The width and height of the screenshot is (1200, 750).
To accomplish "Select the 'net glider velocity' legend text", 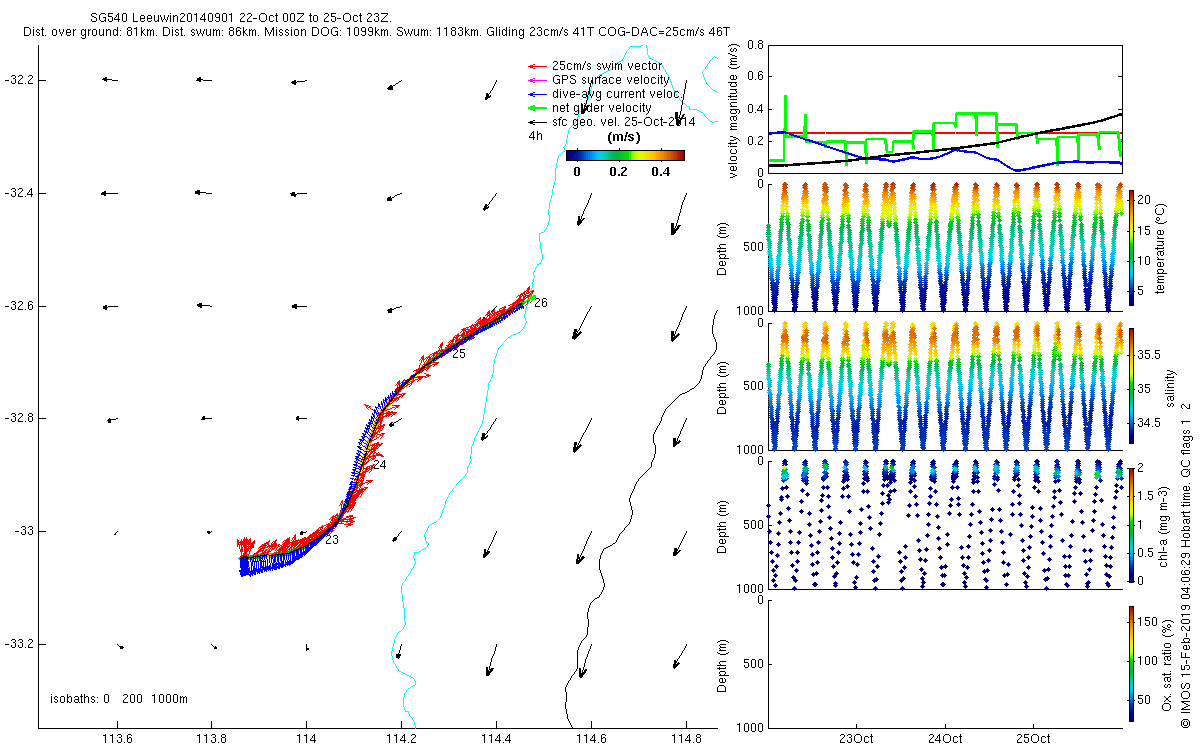I will click(602, 108).
